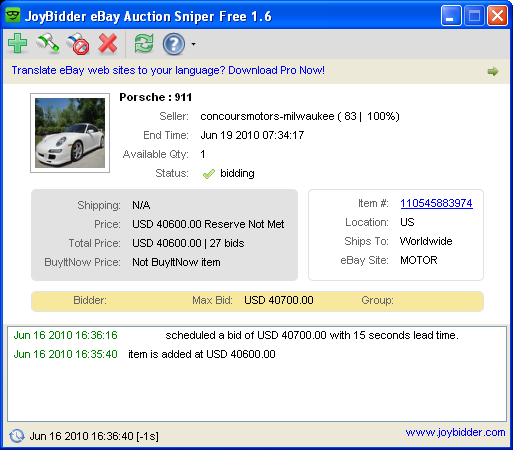Click the bidding status text
This screenshot has height=450, width=513.
[237, 173]
